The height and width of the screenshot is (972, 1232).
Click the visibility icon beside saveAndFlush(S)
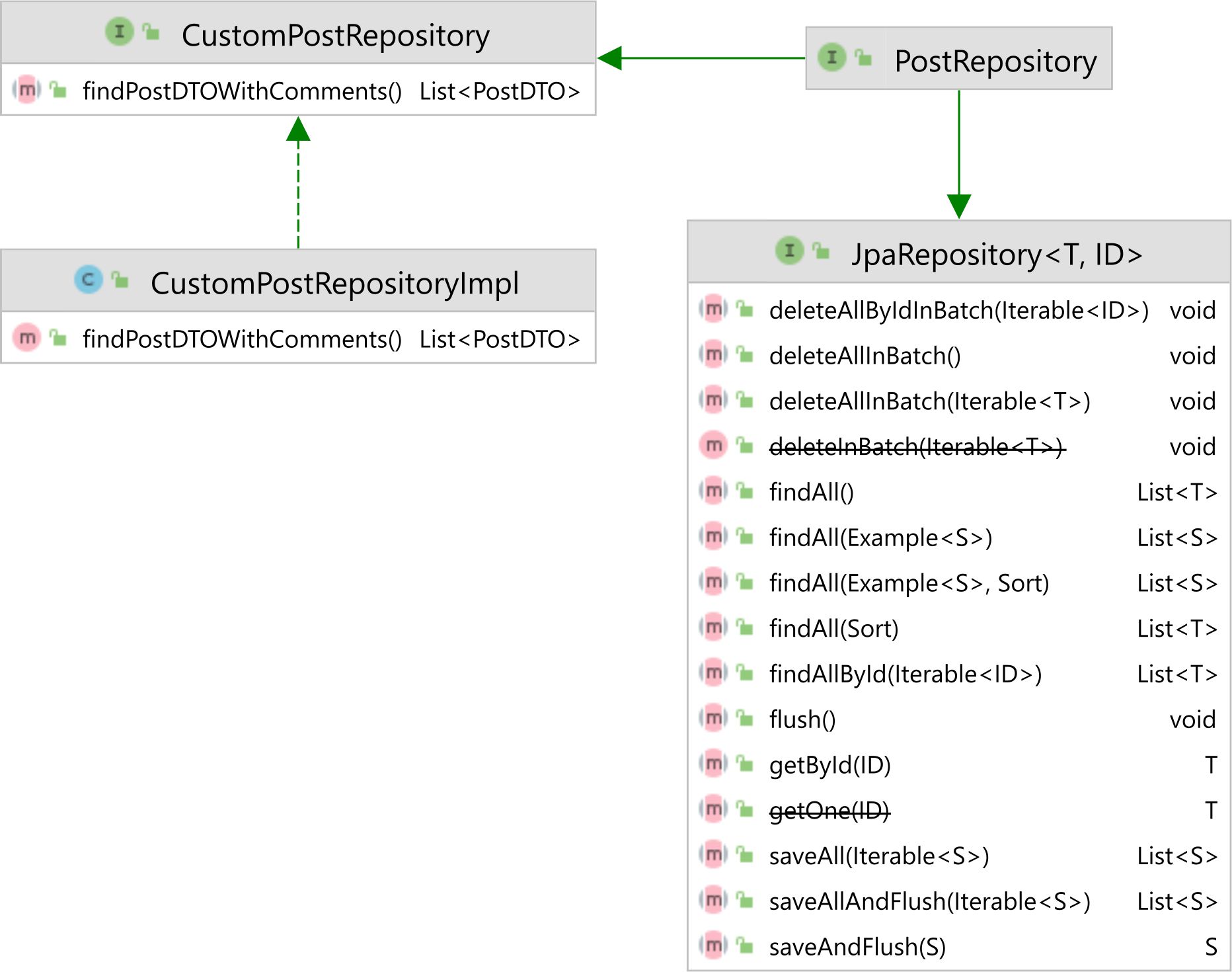[x=745, y=946]
